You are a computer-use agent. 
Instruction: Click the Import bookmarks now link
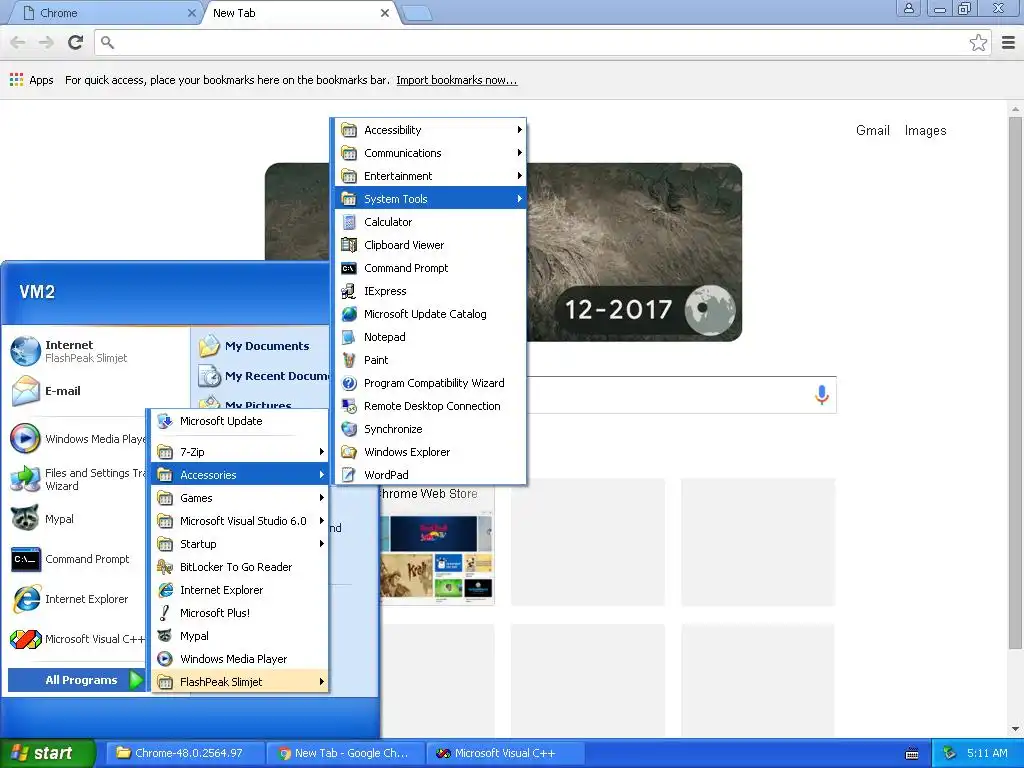click(x=456, y=80)
